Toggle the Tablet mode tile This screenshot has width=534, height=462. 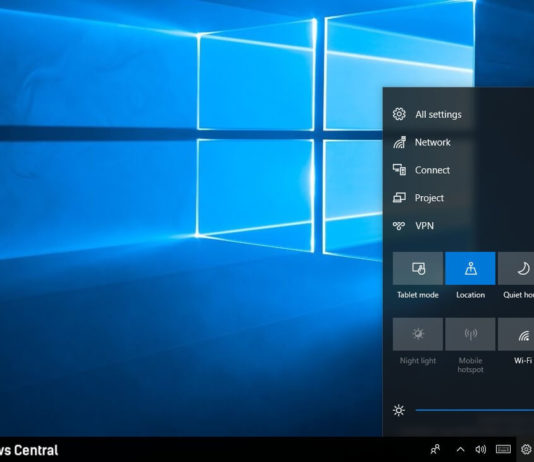pos(418,268)
